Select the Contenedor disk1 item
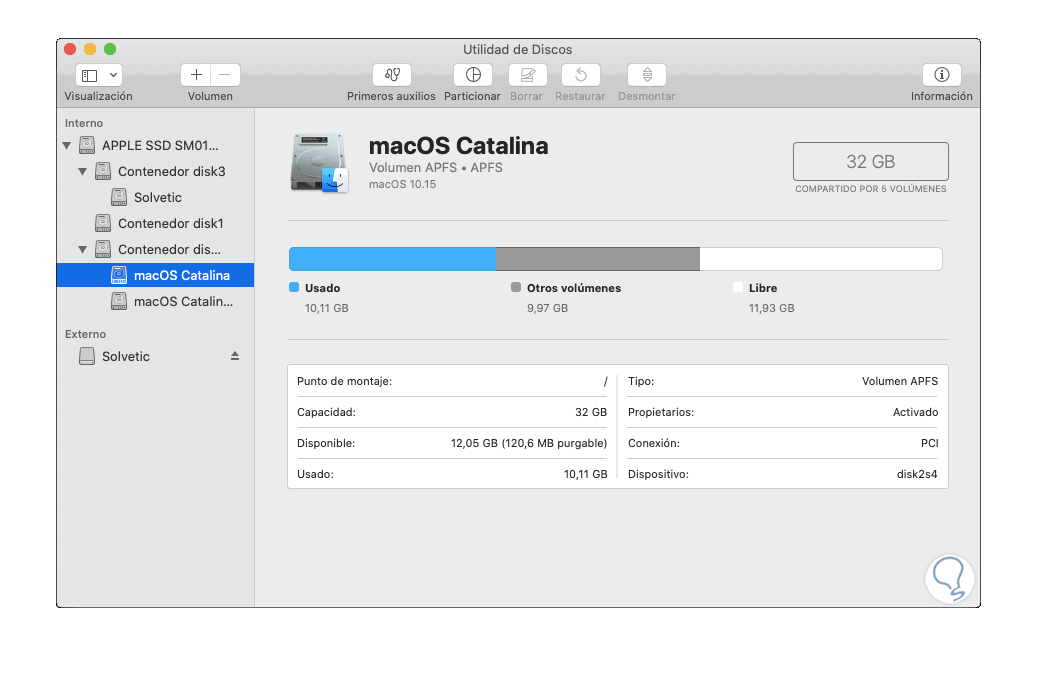Screen dimensions: 1037x682 click(170, 223)
